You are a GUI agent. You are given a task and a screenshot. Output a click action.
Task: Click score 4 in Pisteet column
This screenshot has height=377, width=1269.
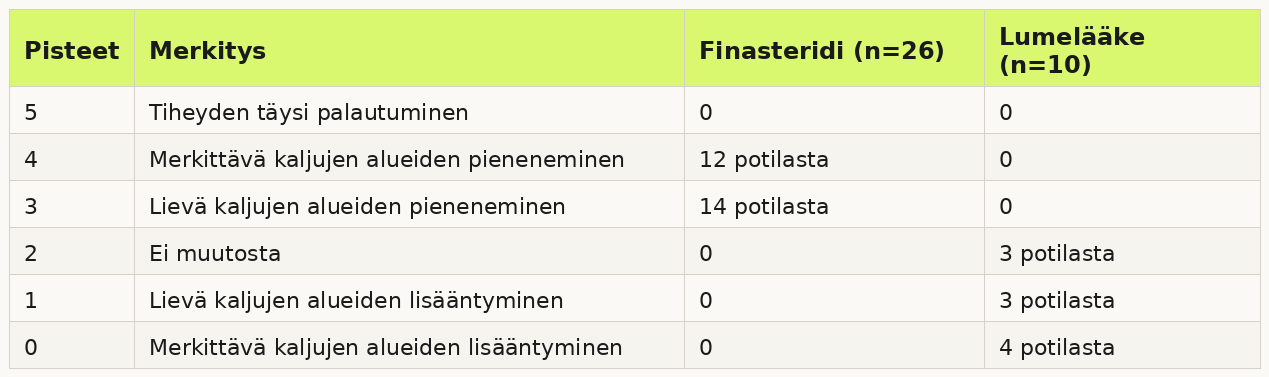point(72,157)
